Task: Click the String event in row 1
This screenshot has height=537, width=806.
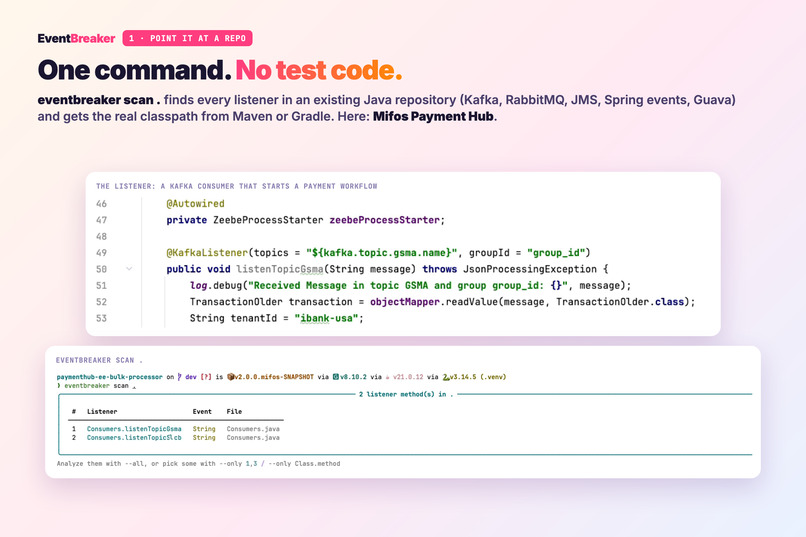Action: 204,429
